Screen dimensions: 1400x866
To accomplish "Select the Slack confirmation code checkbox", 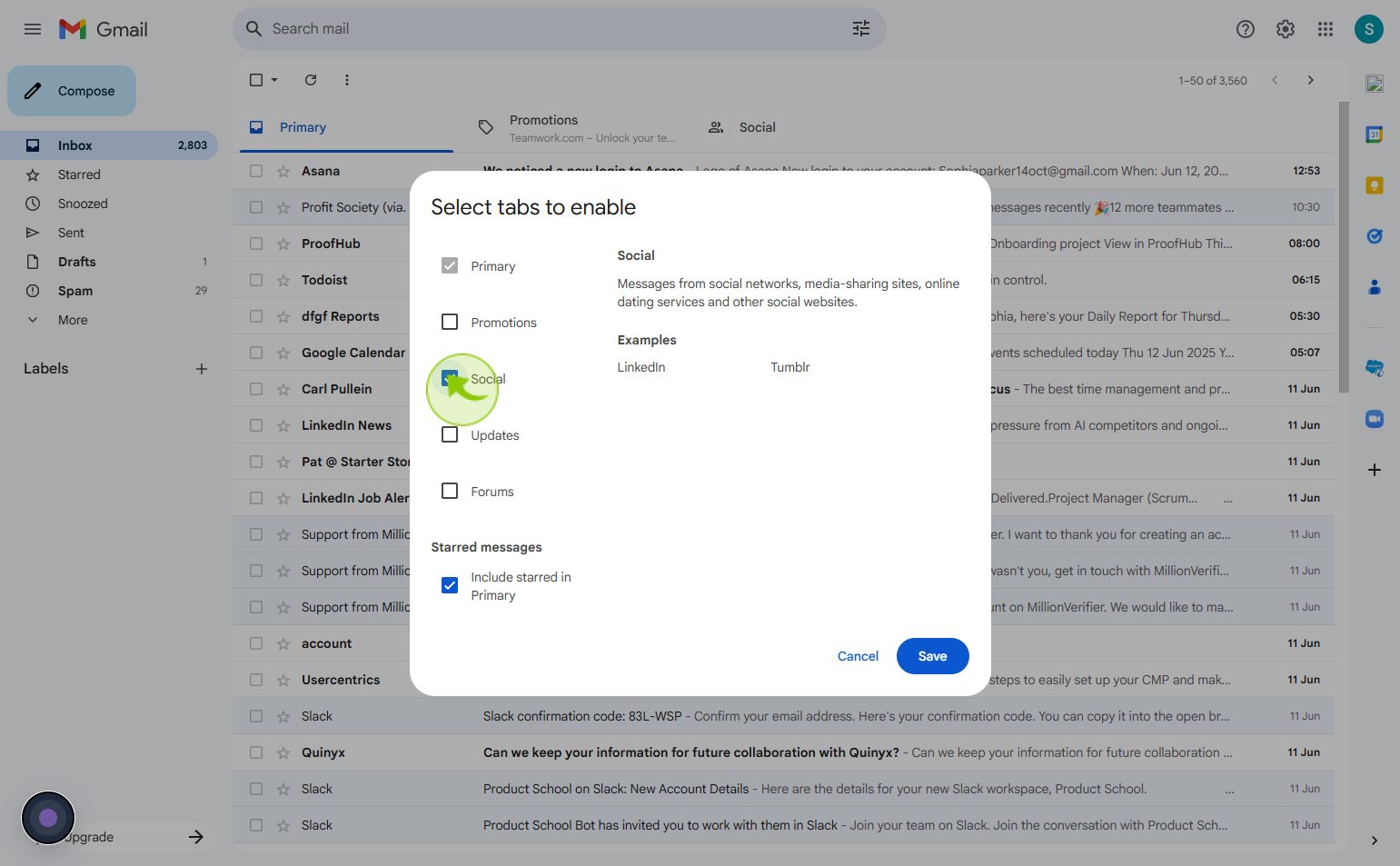I will click(x=256, y=716).
